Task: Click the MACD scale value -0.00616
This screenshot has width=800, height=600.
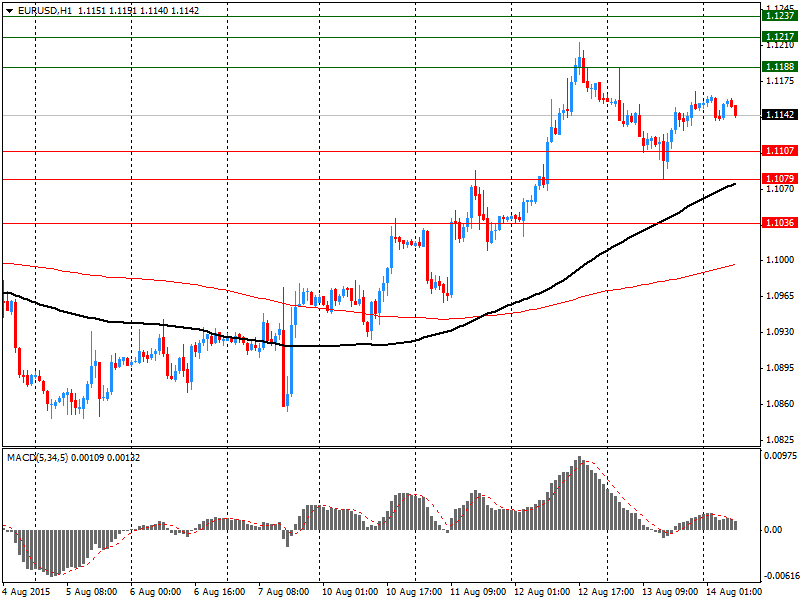Action: [x=781, y=576]
